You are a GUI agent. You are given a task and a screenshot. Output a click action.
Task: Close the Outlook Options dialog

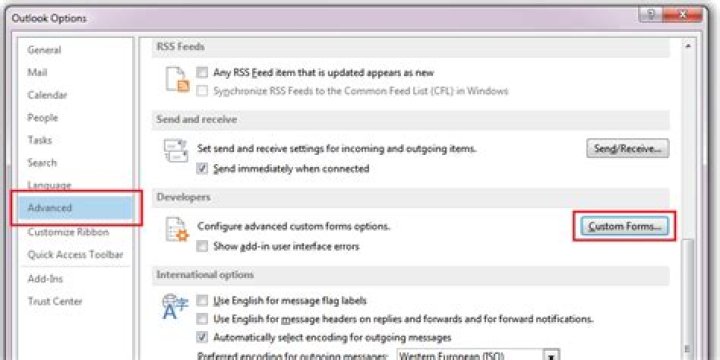point(683,15)
